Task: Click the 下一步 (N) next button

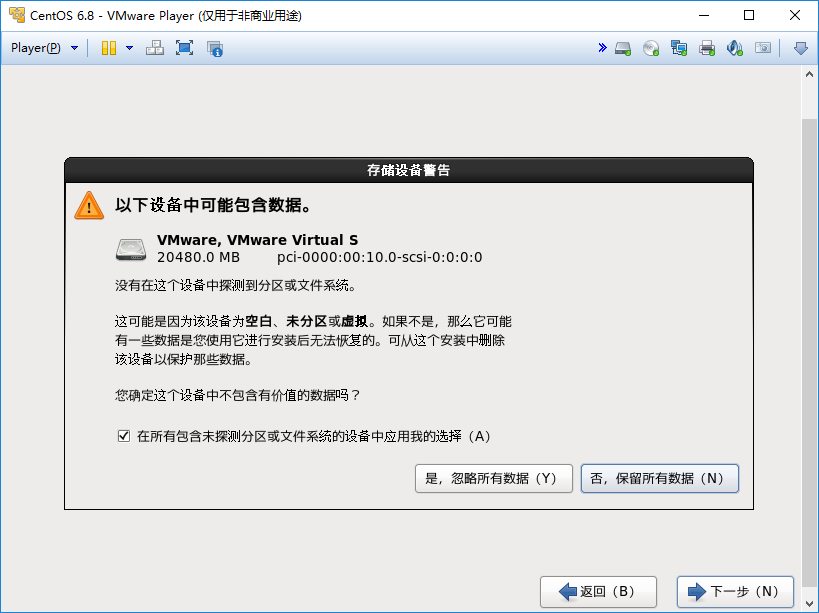Action: 735,592
